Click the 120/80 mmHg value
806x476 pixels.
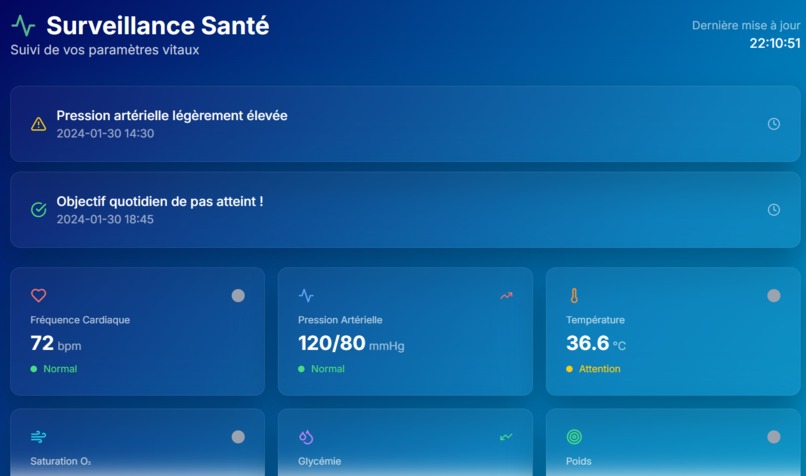pyautogui.click(x=352, y=343)
